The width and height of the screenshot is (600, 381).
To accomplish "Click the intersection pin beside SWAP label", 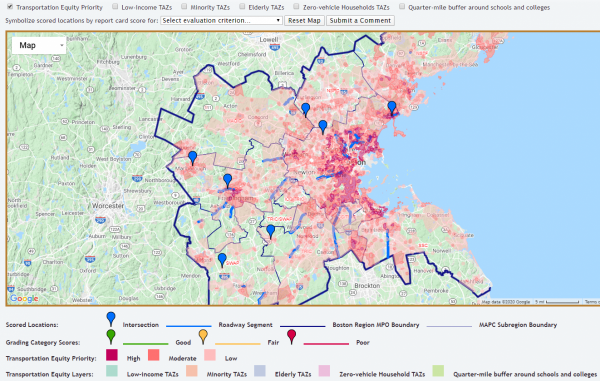I will [x=222, y=259].
